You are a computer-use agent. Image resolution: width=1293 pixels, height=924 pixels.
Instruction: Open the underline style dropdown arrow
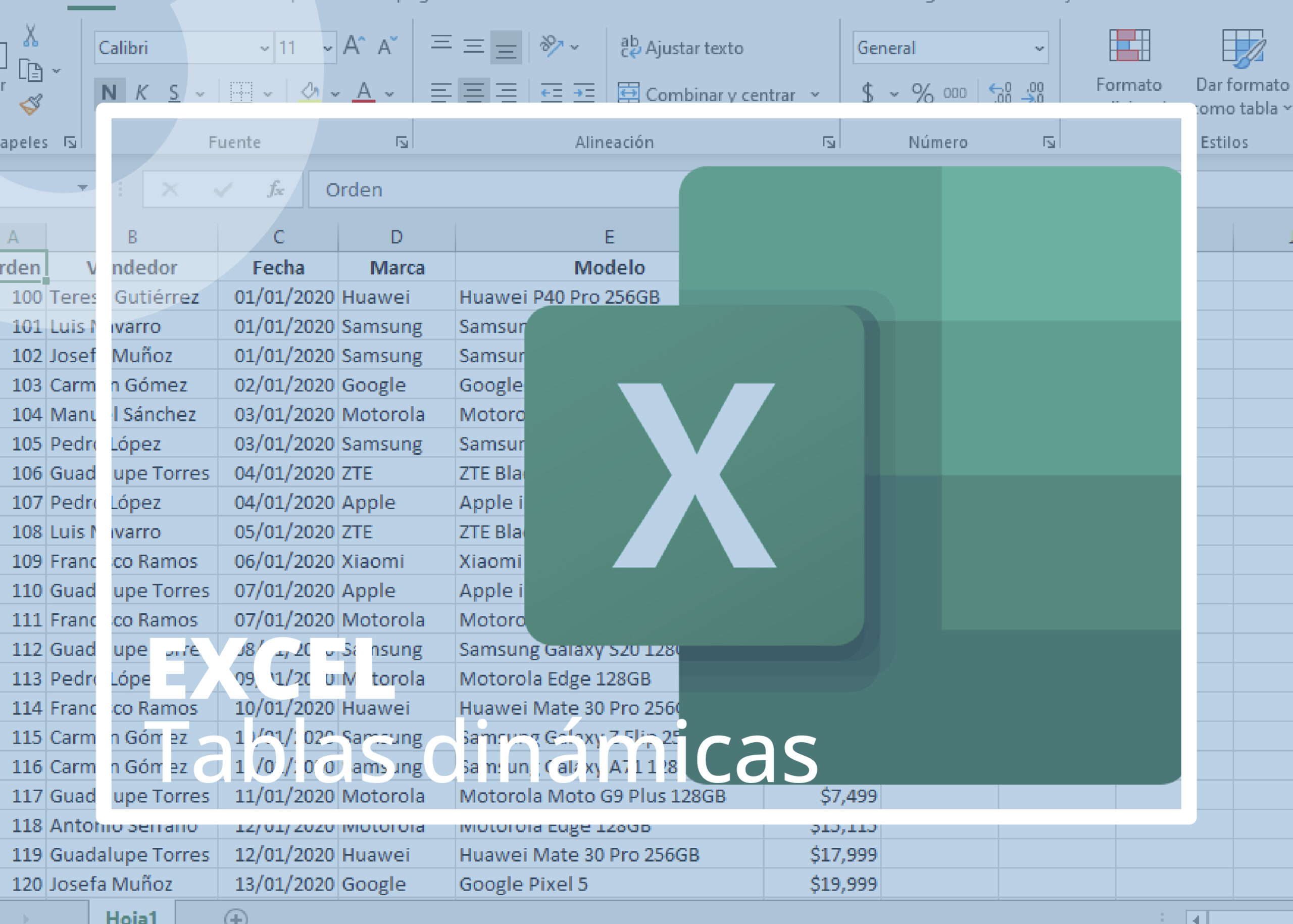[x=200, y=94]
